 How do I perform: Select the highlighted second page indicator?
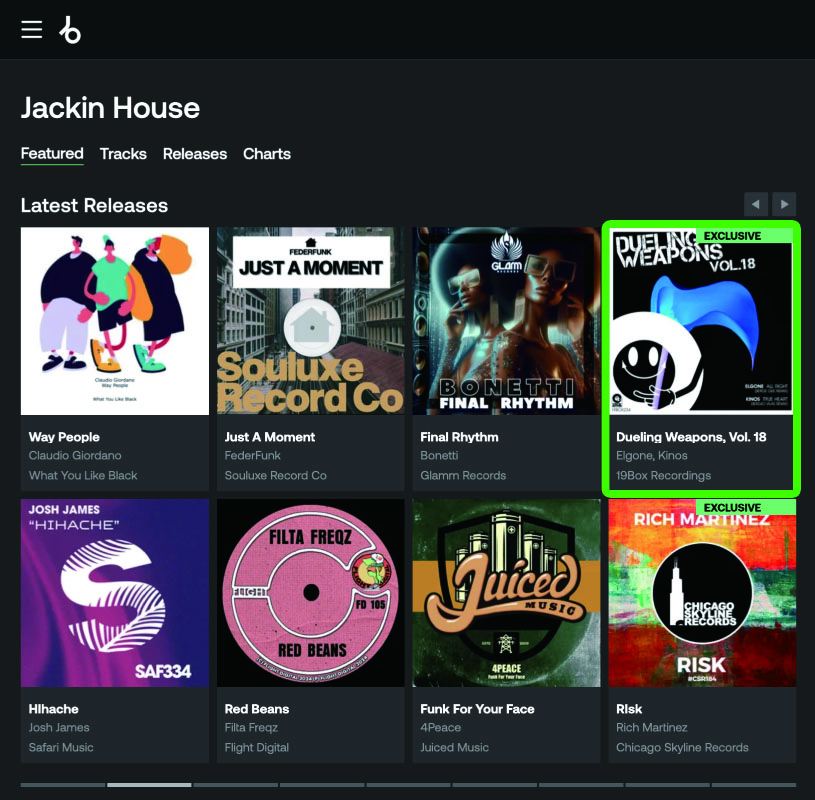pos(149,785)
